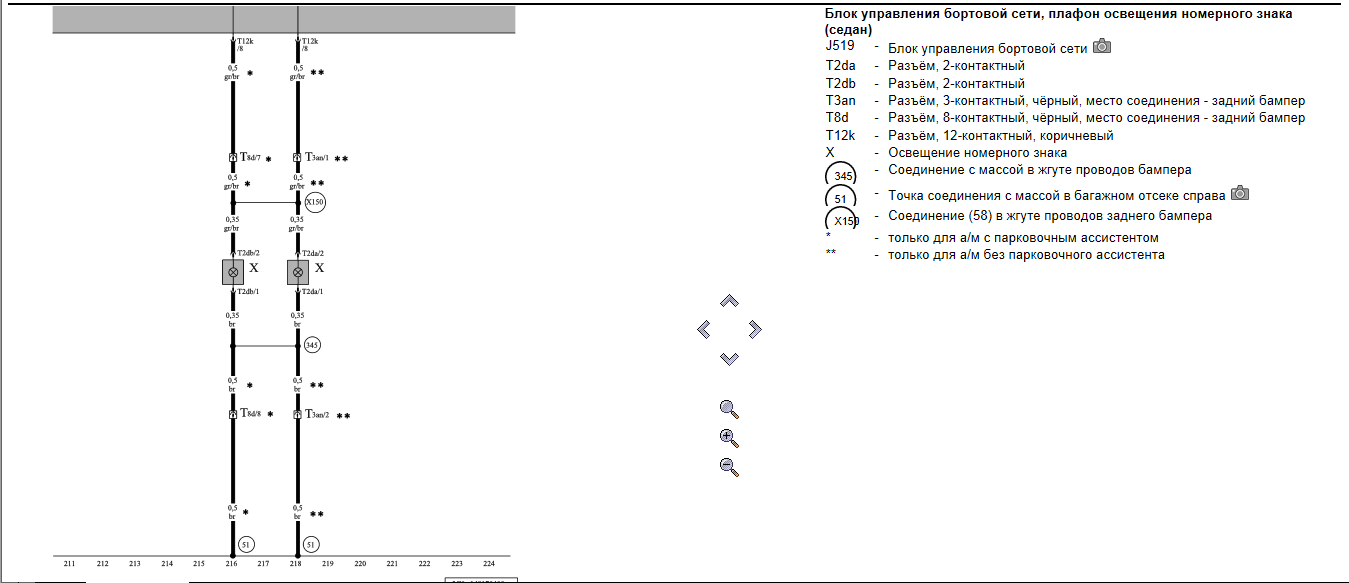
Task: Click the pan up arrow
Action: coord(729,301)
